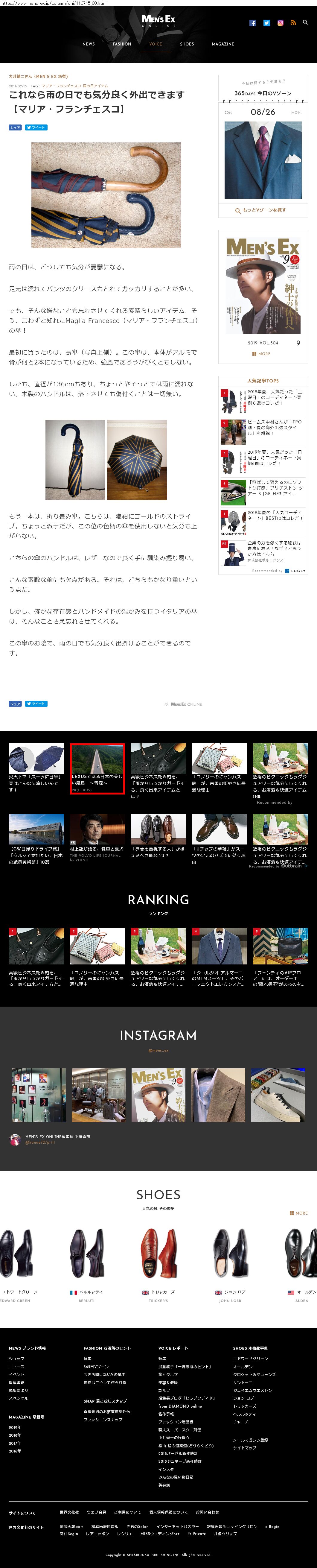Open the SHOES menu item

click(187, 44)
